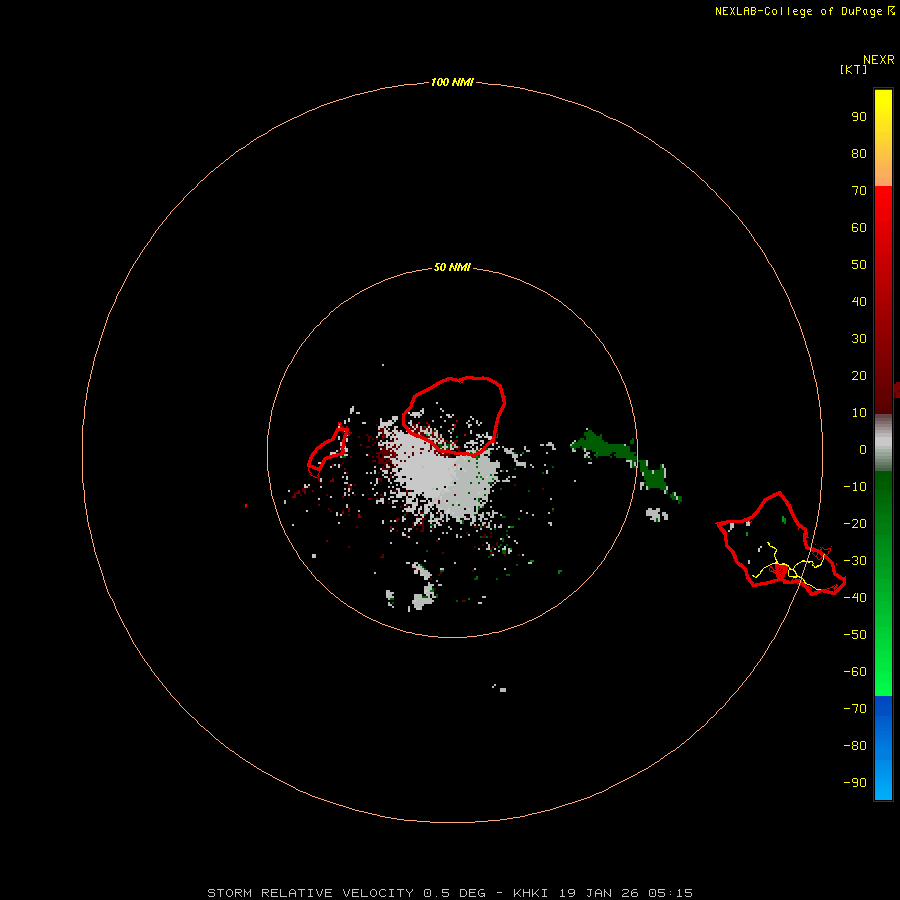Click the 0 value on the velocity scale

[863, 449]
